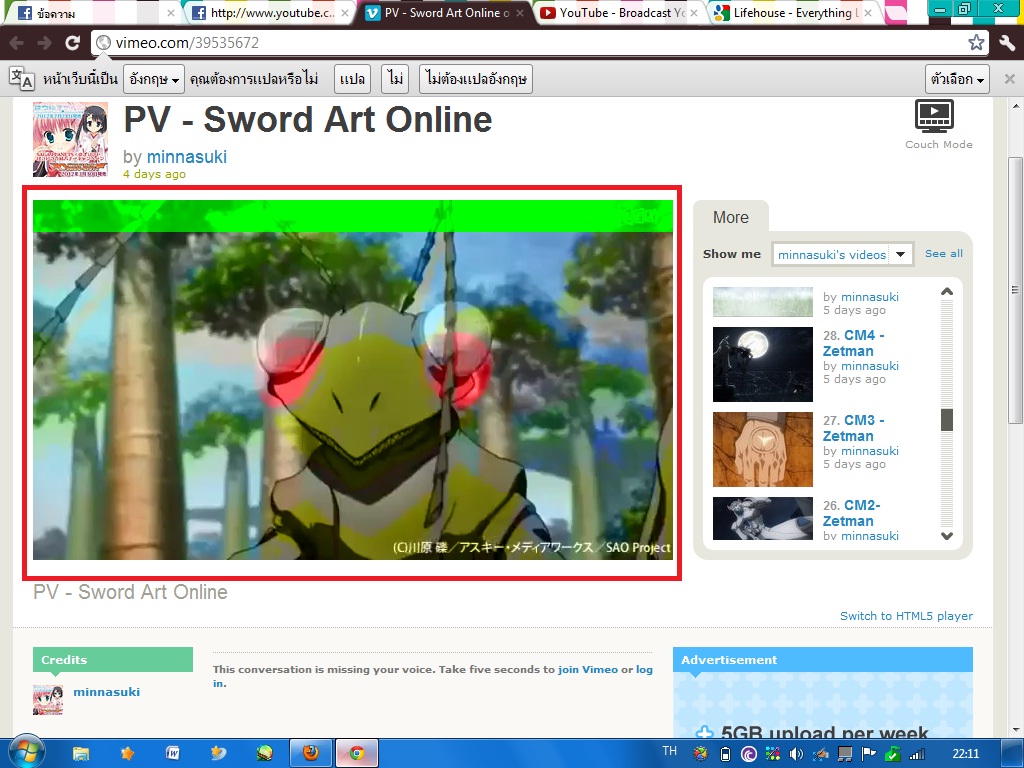The height and width of the screenshot is (768, 1024).
Task: Click the browser Forward arrow
Action: (x=44, y=43)
